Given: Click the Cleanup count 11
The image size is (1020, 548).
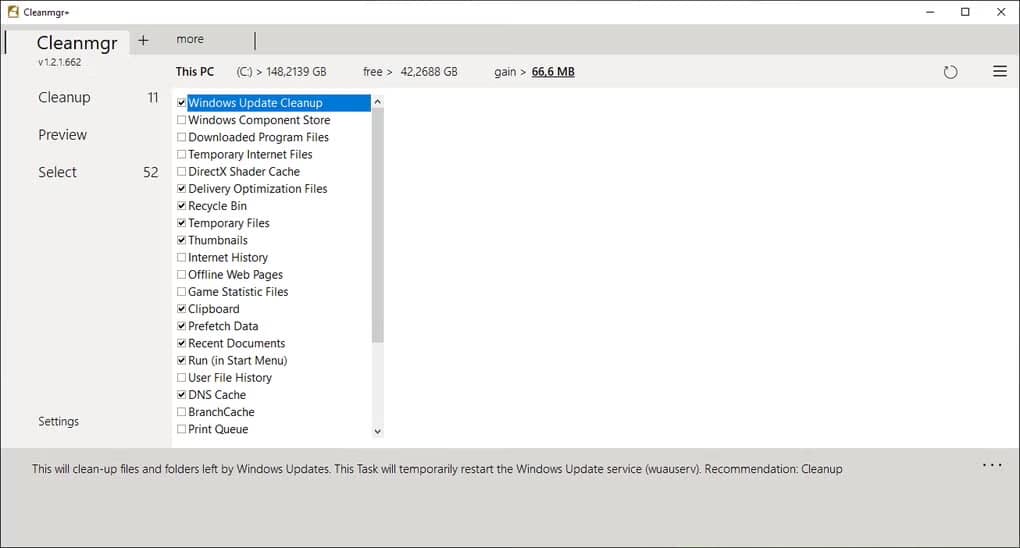Looking at the screenshot, I should (153, 98).
